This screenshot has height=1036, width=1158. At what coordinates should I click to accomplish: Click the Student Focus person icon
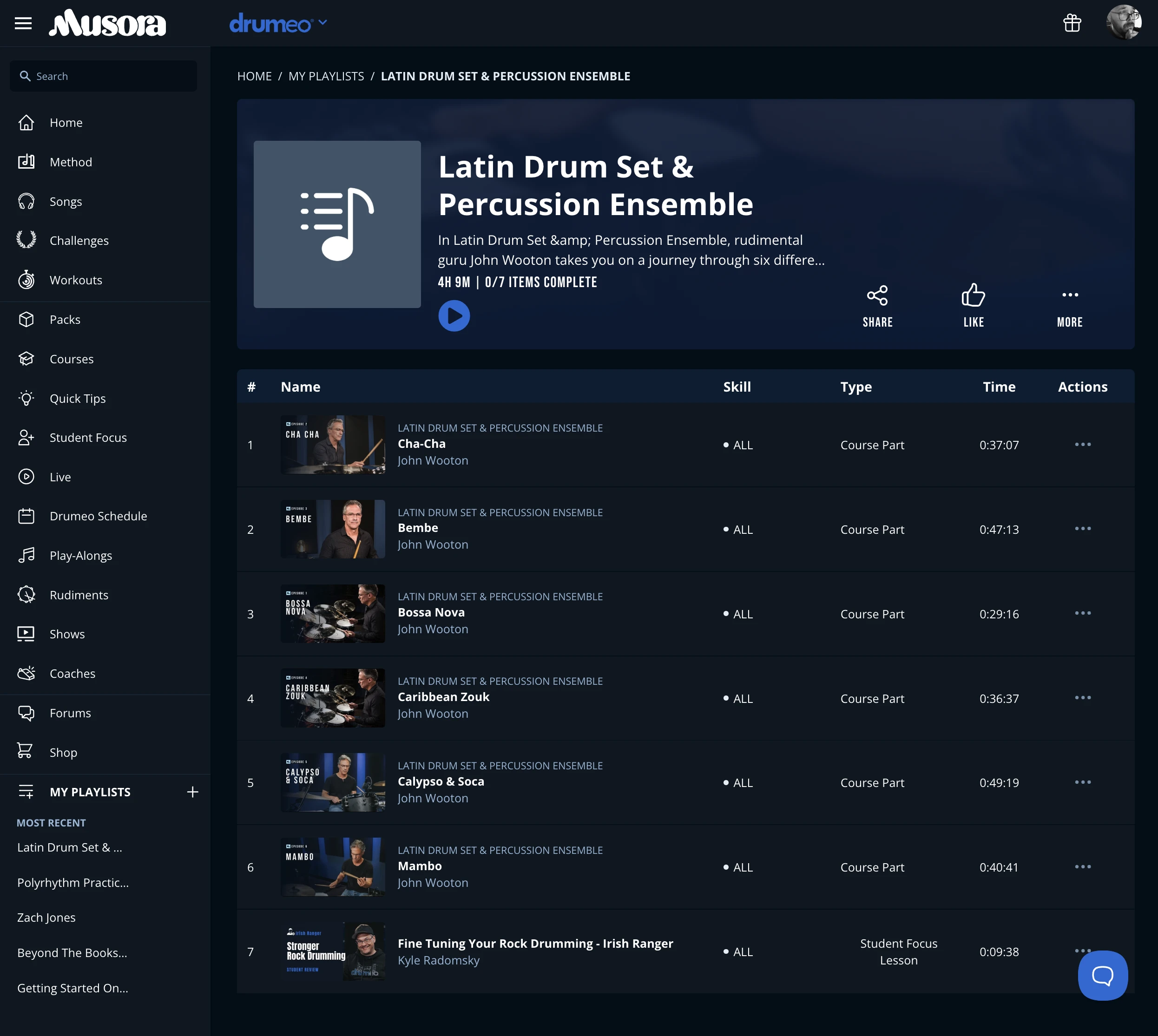point(26,437)
